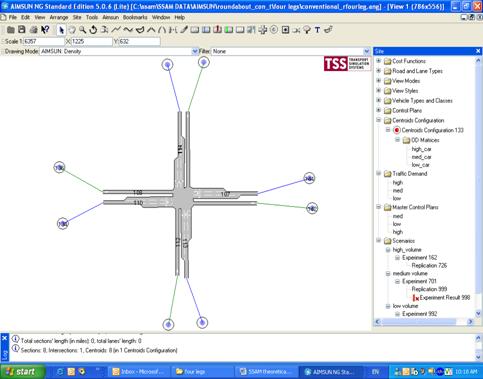Click the red-marked box toolbar icon
483x379 pixels.
(x=217, y=30)
